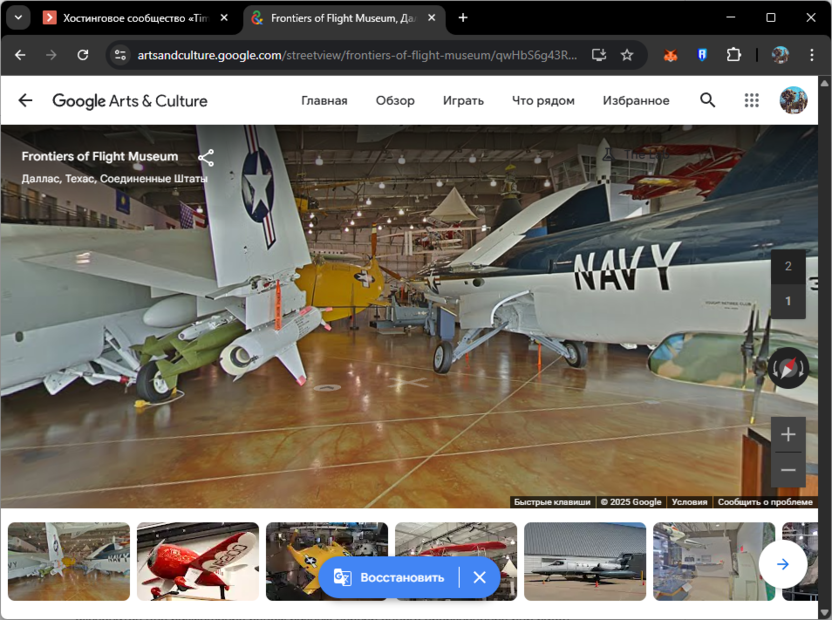Go forward in browser history
This screenshot has width=832, height=620.
(51, 55)
